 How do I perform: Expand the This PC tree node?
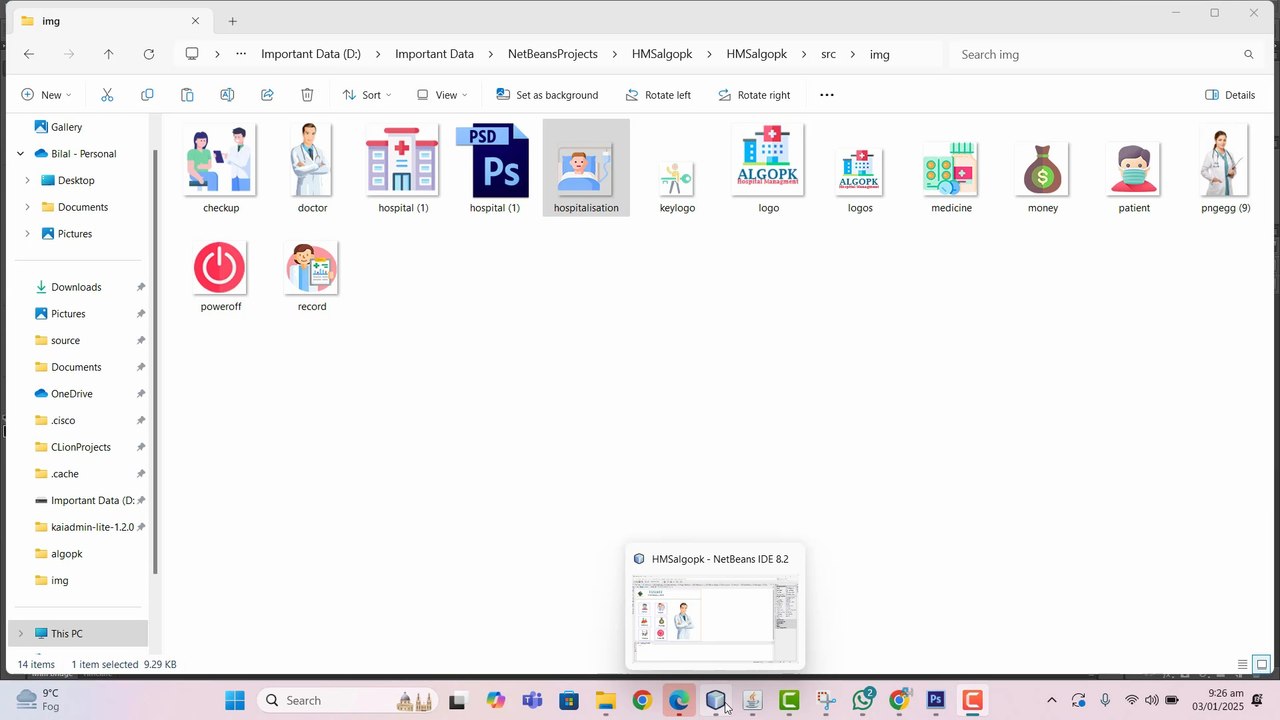[x=20, y=634]
